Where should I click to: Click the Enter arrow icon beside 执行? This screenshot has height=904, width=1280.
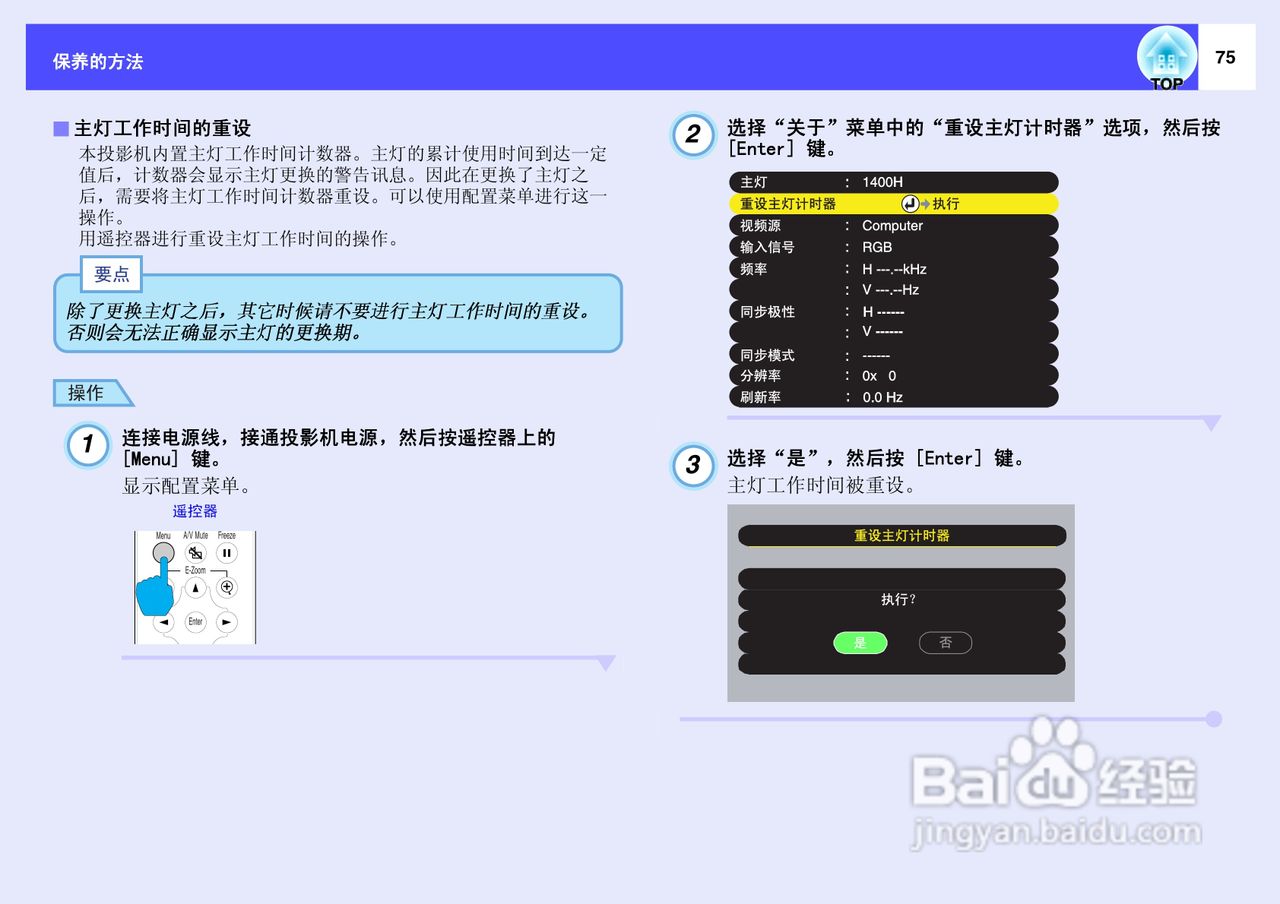click(x=909, y=204)
